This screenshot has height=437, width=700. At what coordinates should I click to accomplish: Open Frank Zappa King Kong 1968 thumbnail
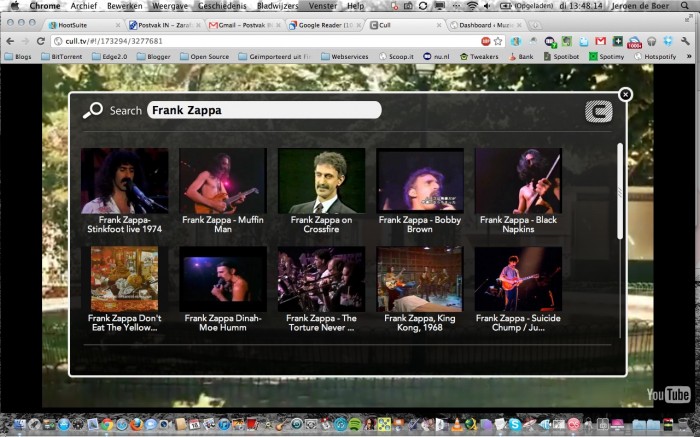(x=420, y=279)
